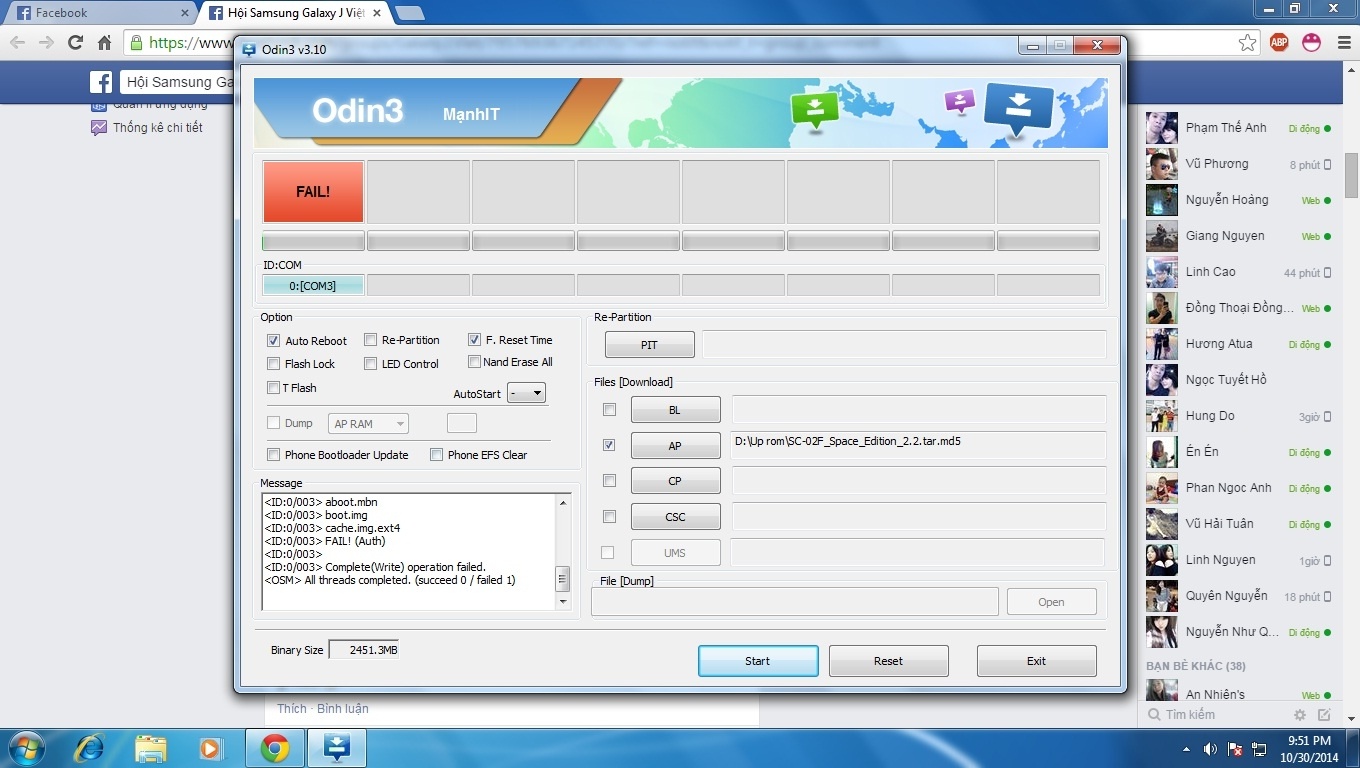1360x768 pixels.
Task: Open Internet Explorer from taskbar
Action: pos(90,748)
